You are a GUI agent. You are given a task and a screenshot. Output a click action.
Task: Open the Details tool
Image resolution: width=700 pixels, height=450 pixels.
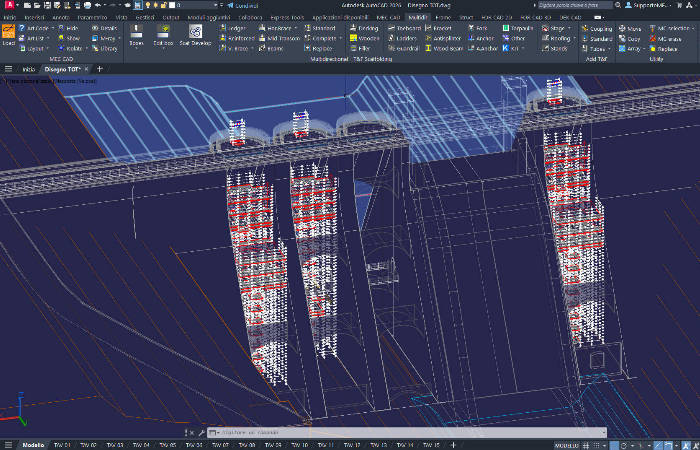(104, 28)
